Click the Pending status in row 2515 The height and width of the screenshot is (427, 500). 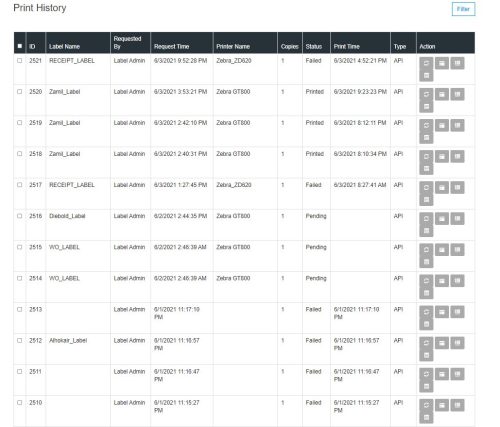click(x=316, y=247)
